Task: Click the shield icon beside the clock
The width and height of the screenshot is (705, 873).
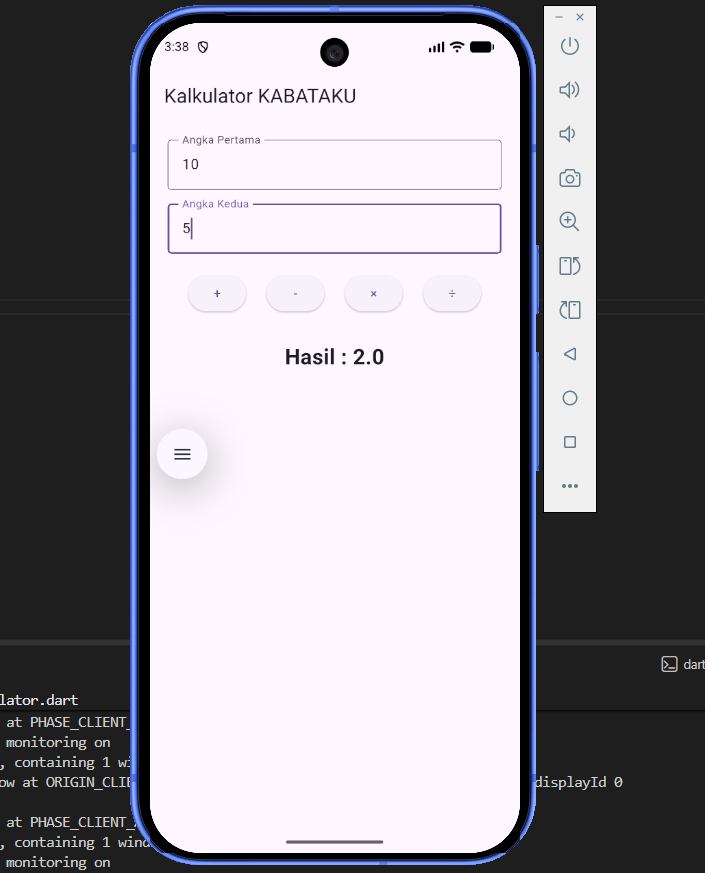Action: 203,47
